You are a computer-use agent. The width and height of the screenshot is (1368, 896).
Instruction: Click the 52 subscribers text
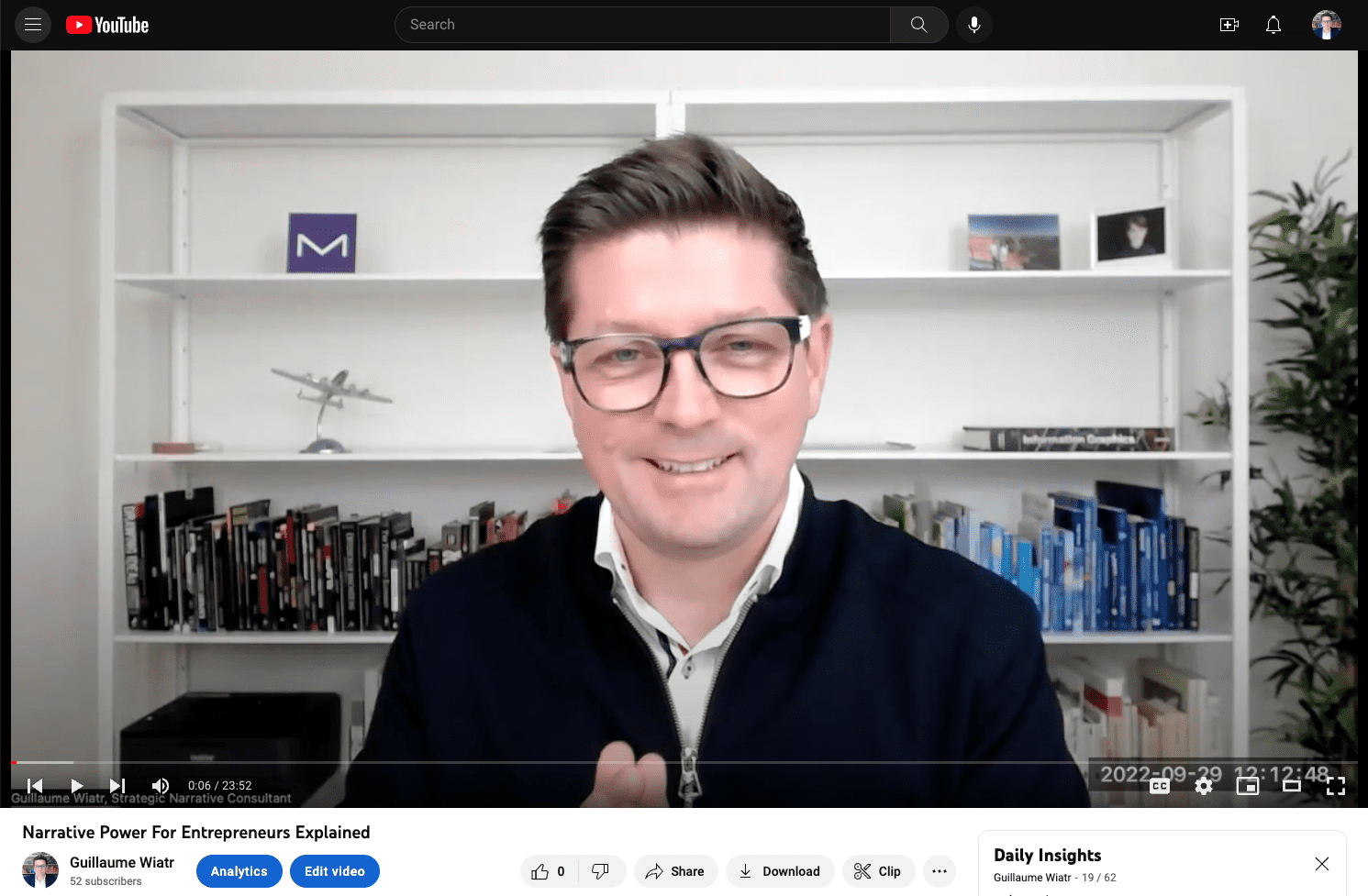point(106,881)
